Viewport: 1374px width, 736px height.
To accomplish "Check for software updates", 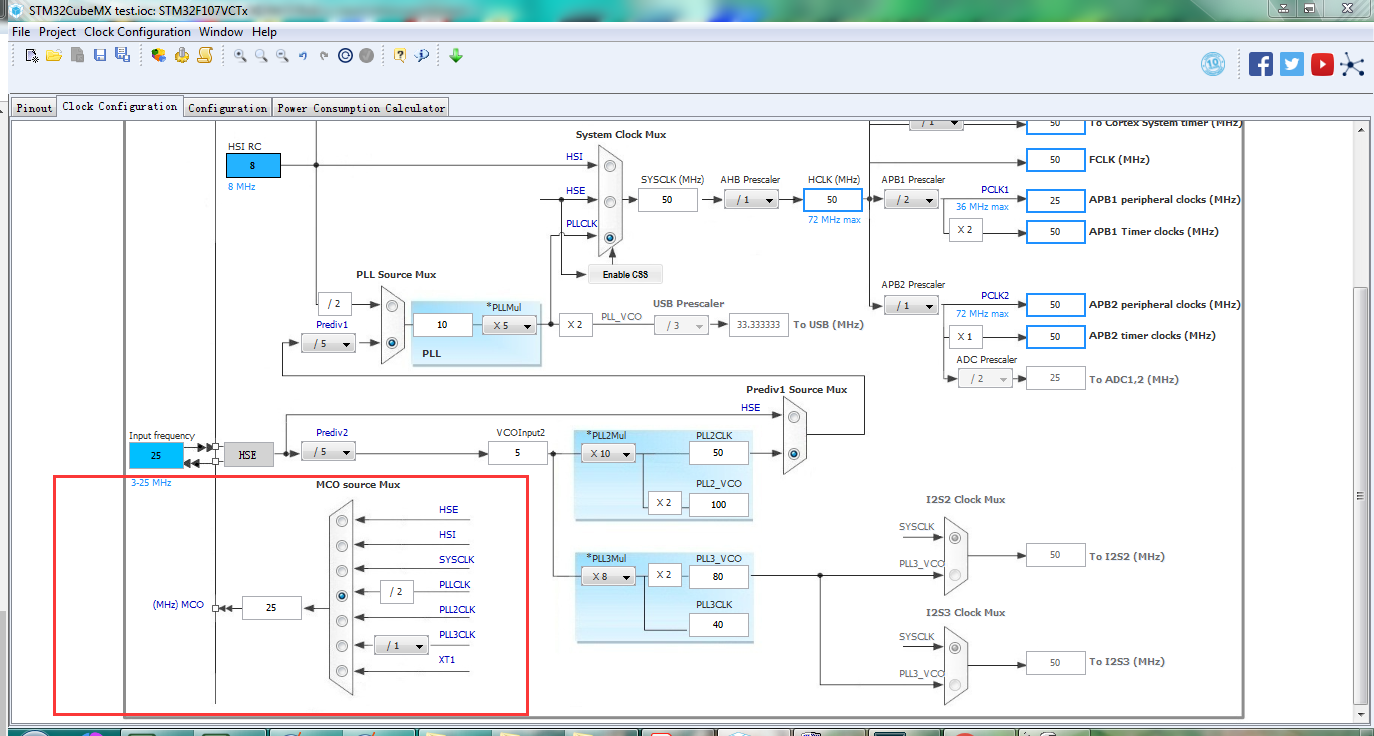I will tap(456, 55).
